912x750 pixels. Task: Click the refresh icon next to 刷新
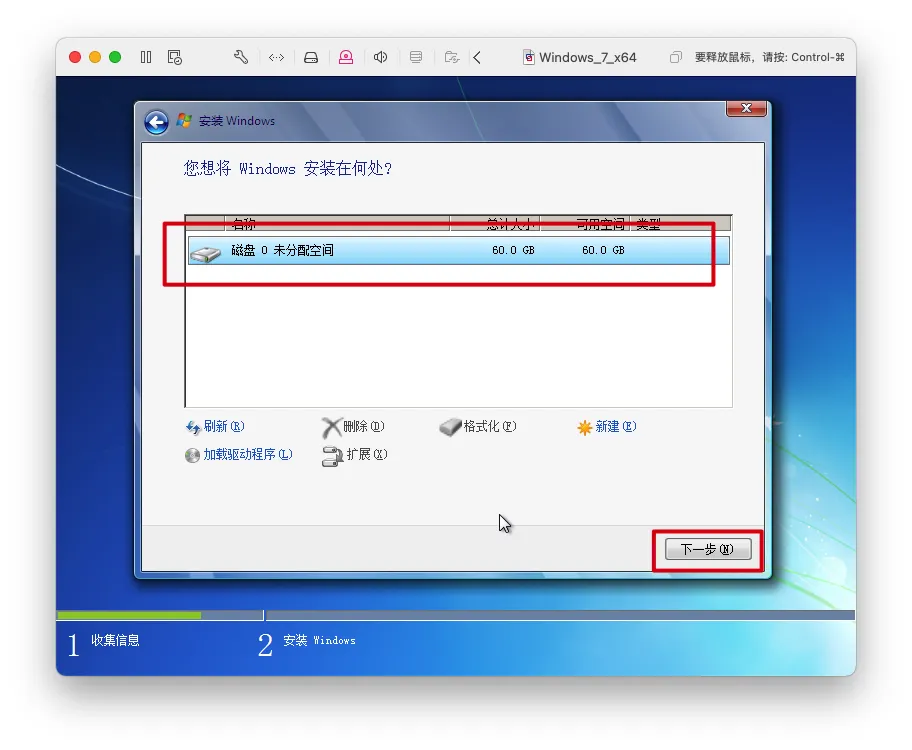193,428
